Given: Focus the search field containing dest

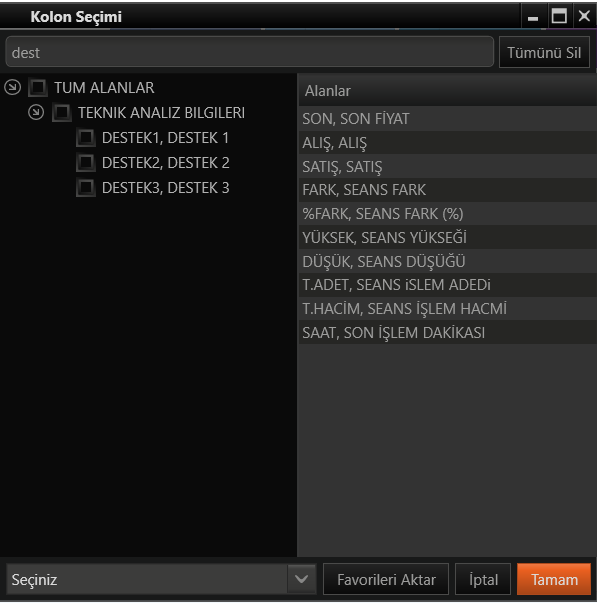Looking at the screenshot, I should (249, 52).
